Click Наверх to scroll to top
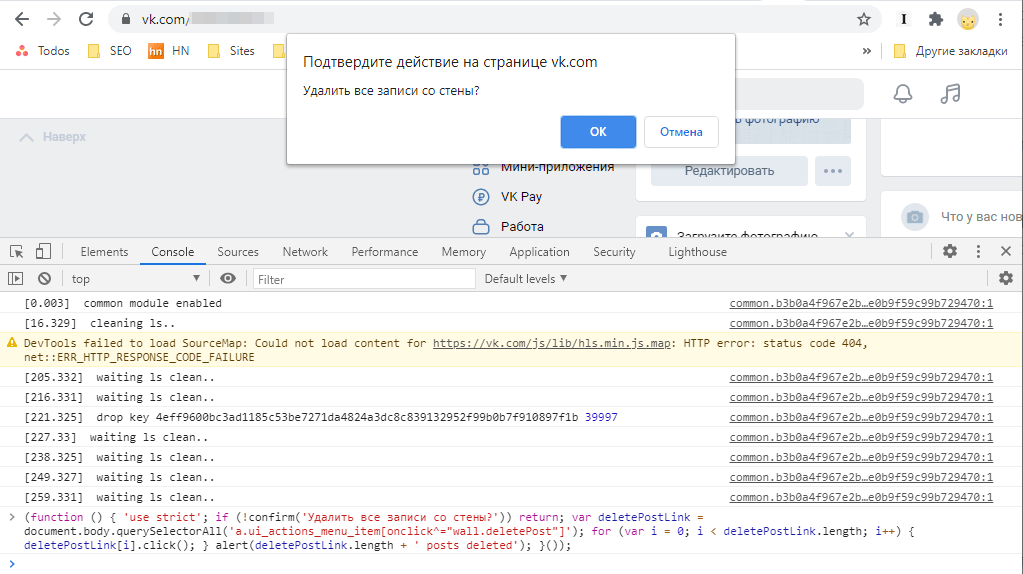 click(x=53, y=137)
